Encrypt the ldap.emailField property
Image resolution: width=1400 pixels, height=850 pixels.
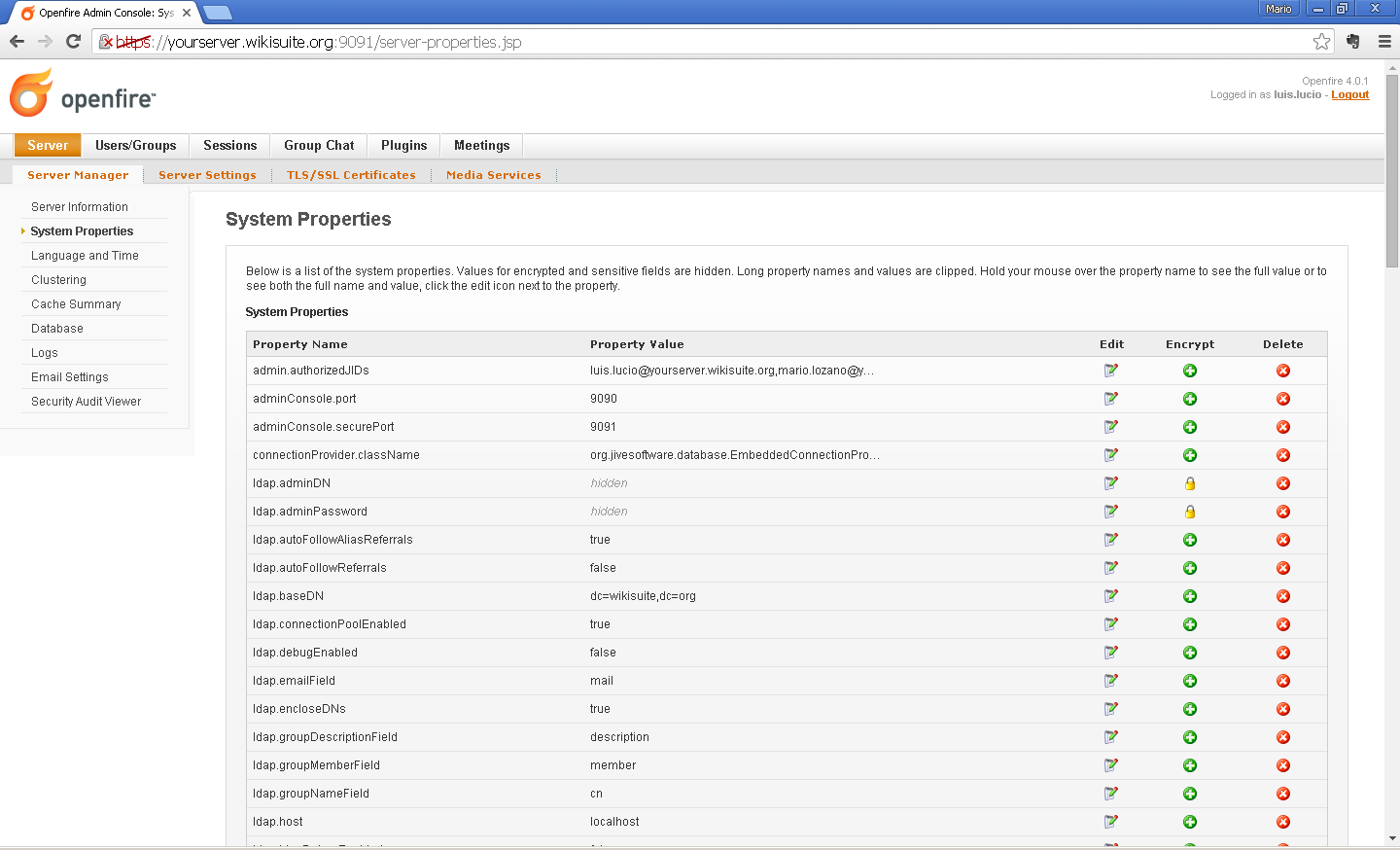coord(1190,681)
